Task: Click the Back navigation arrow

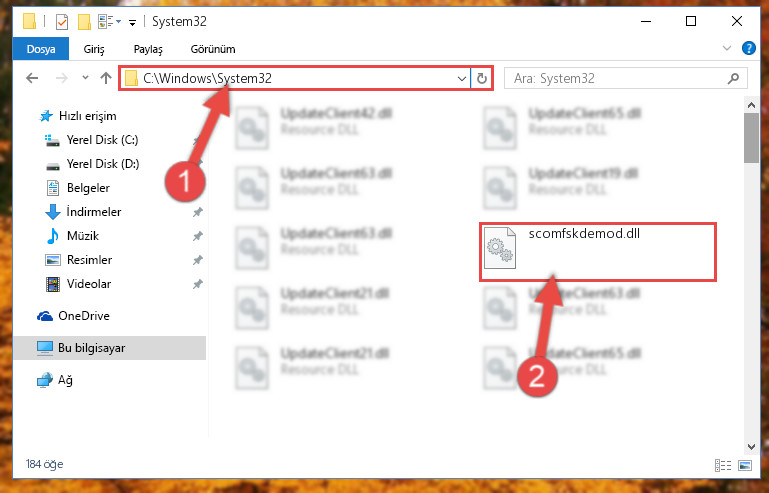Action: pos(32,78)
